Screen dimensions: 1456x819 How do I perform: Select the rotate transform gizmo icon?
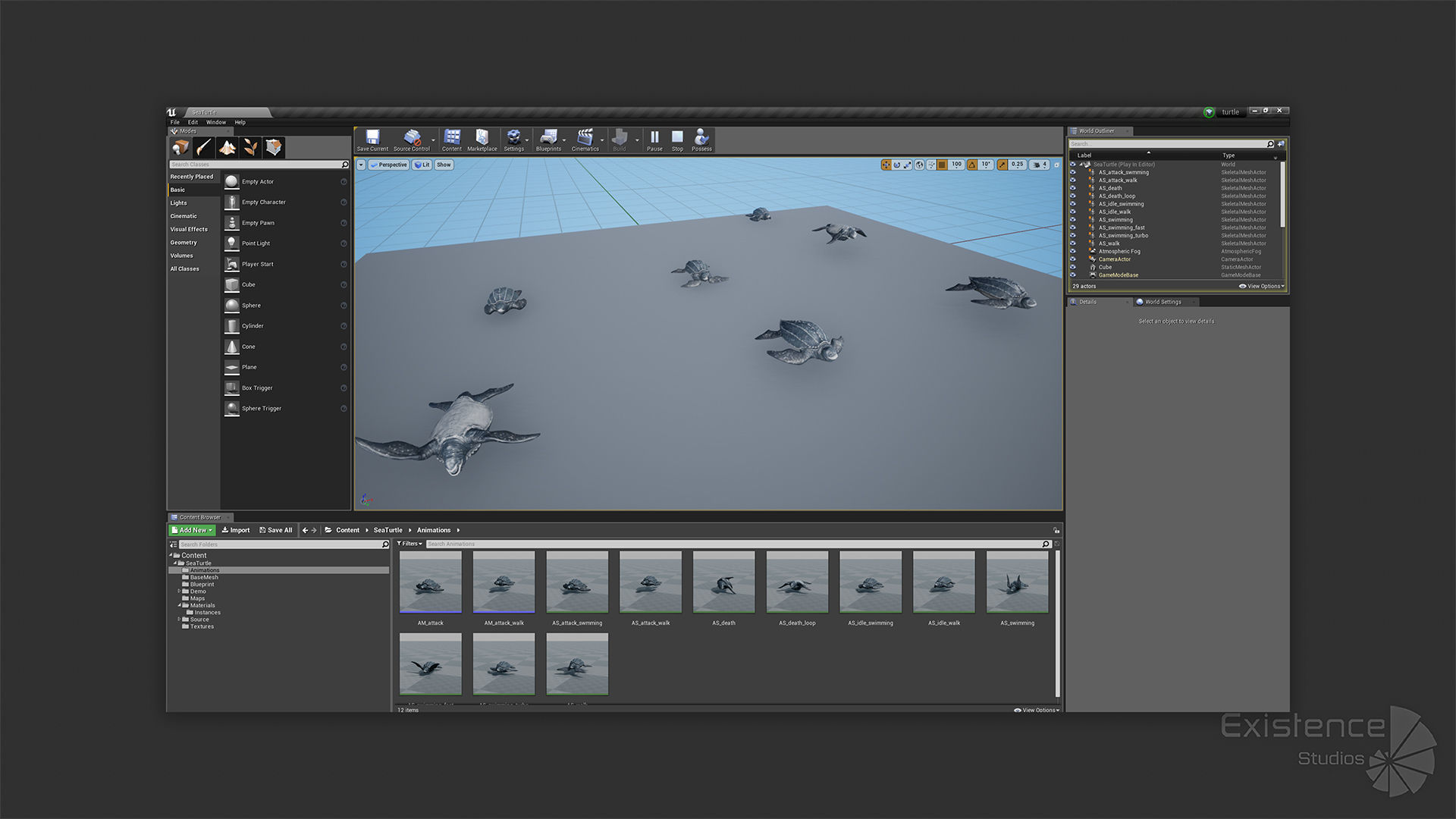point(896,165)
